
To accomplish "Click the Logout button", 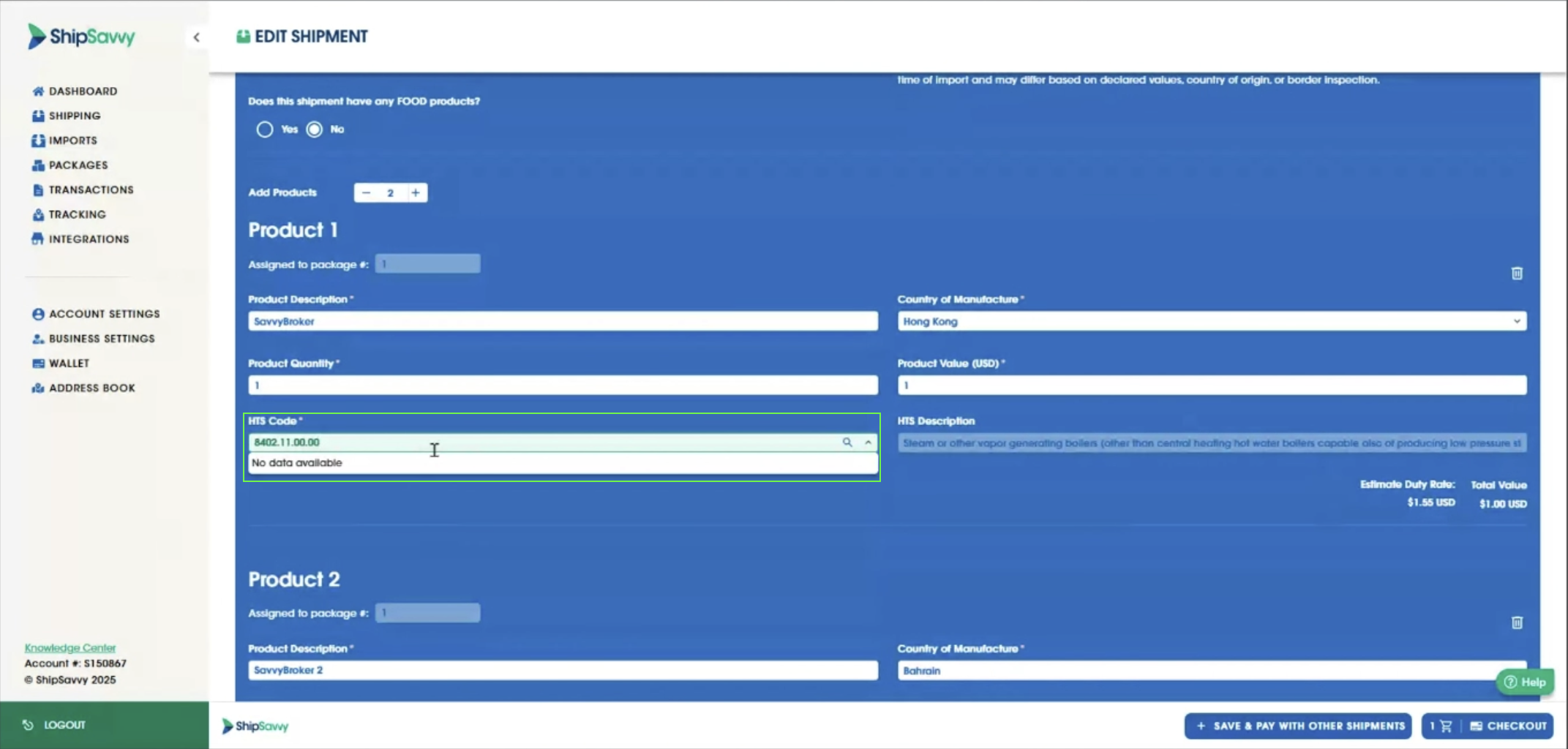I will [104, 725].
